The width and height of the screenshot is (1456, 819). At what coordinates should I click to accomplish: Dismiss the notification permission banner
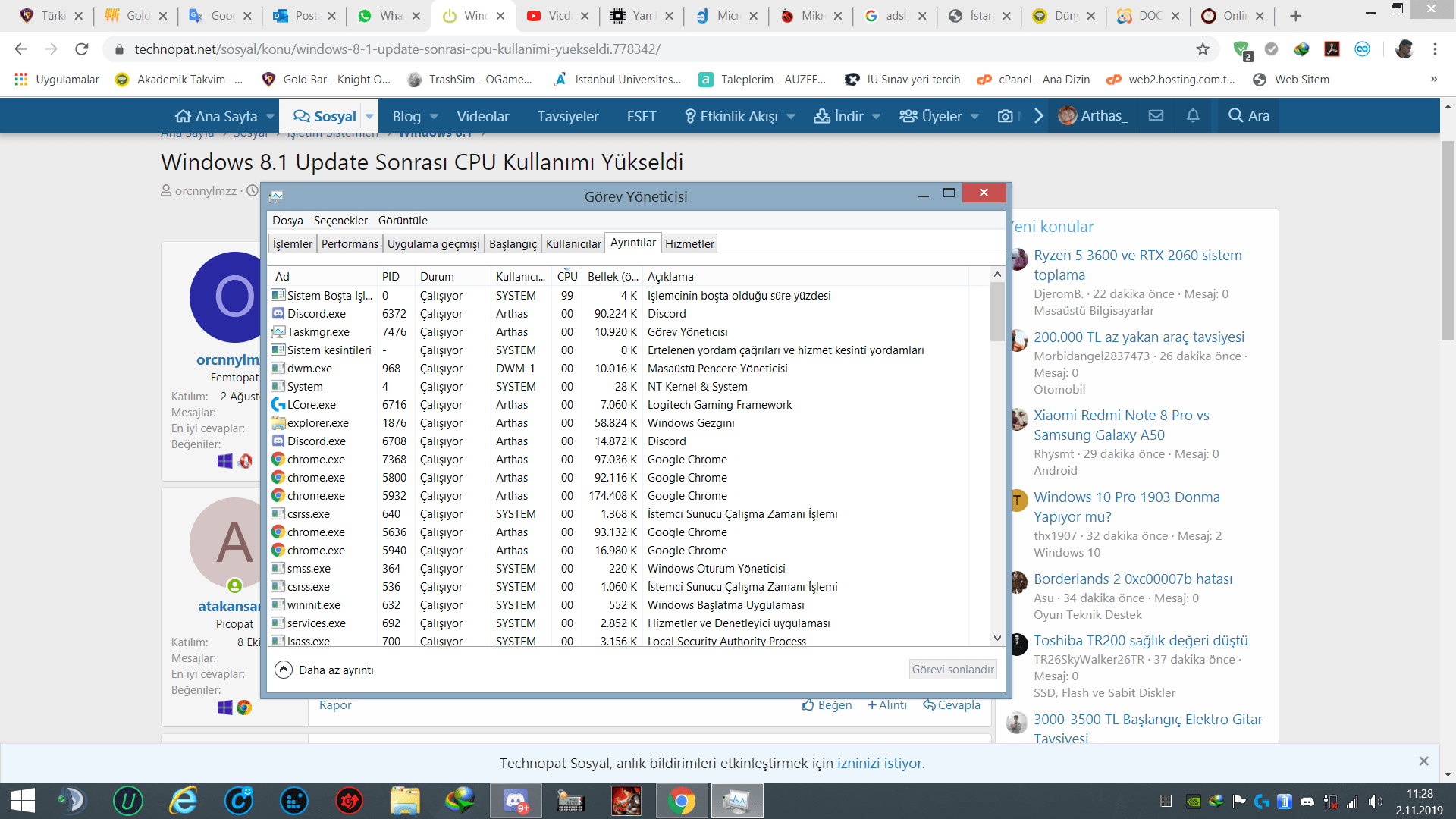click(1423, 761)
